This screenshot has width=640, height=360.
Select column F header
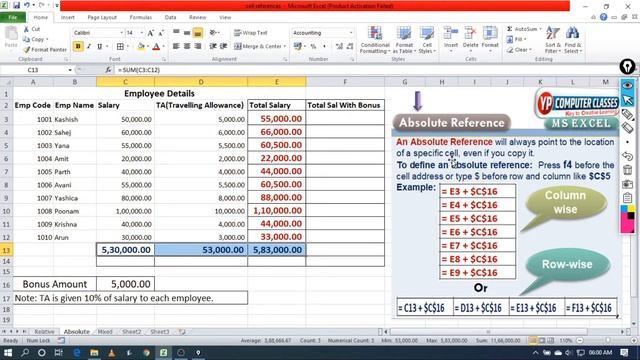pyautogui.click(x=345, y=82)
